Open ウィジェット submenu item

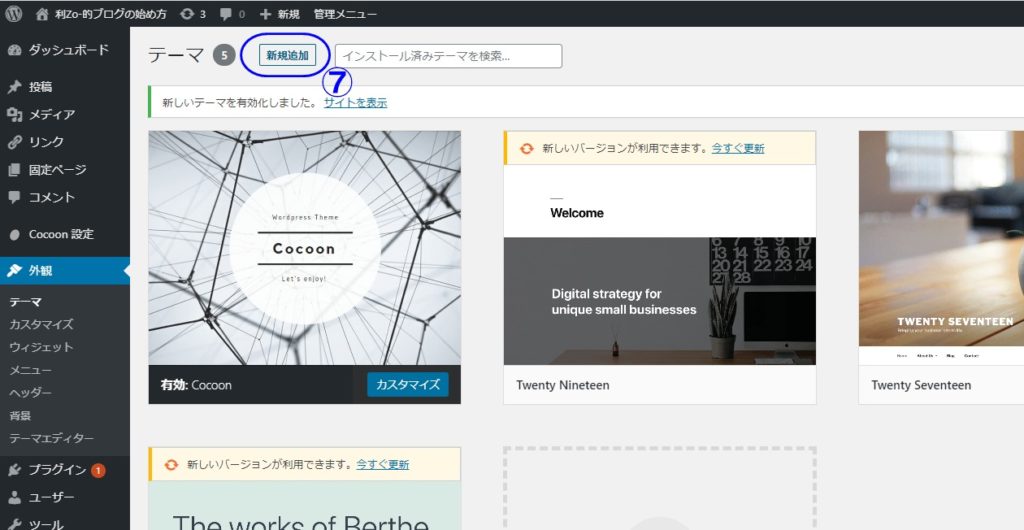tap(41, 347)
